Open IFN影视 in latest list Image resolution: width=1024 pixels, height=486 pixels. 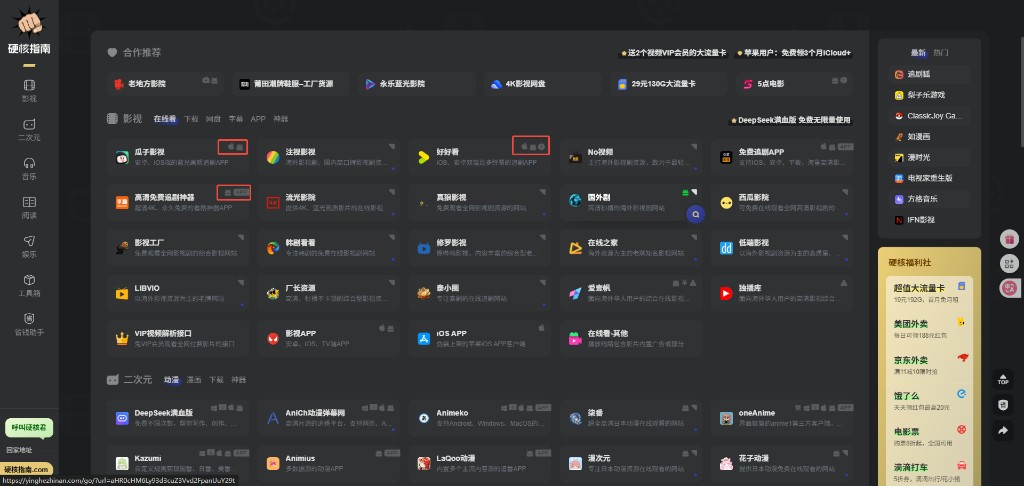coord(929,220)
